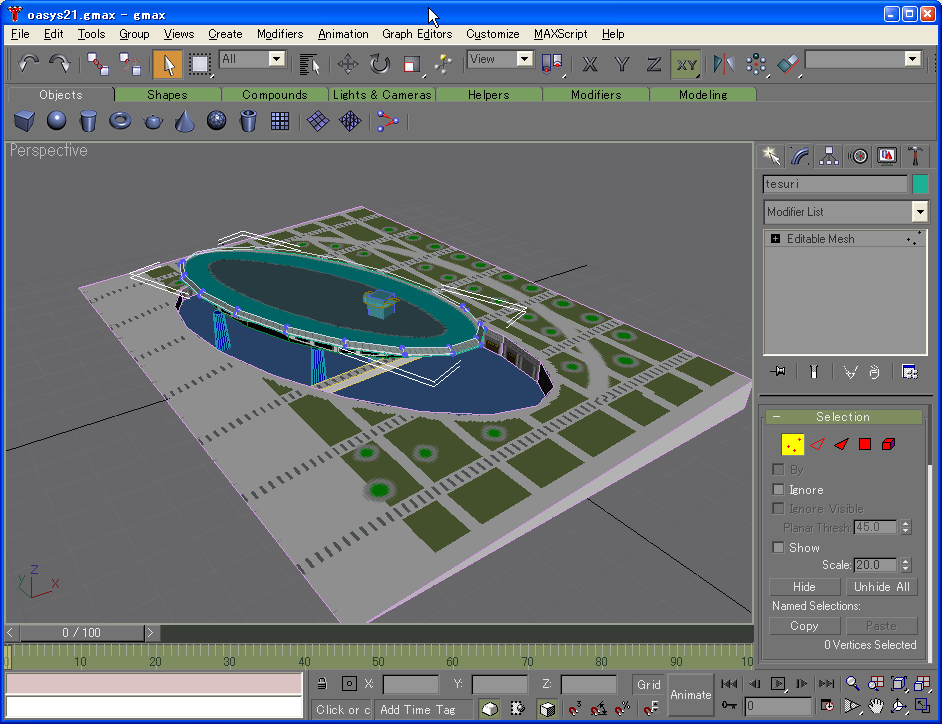Screen dimensions: 942x724
Task: Open the Utilities hammer panel
Action: [x=916, y=155]
